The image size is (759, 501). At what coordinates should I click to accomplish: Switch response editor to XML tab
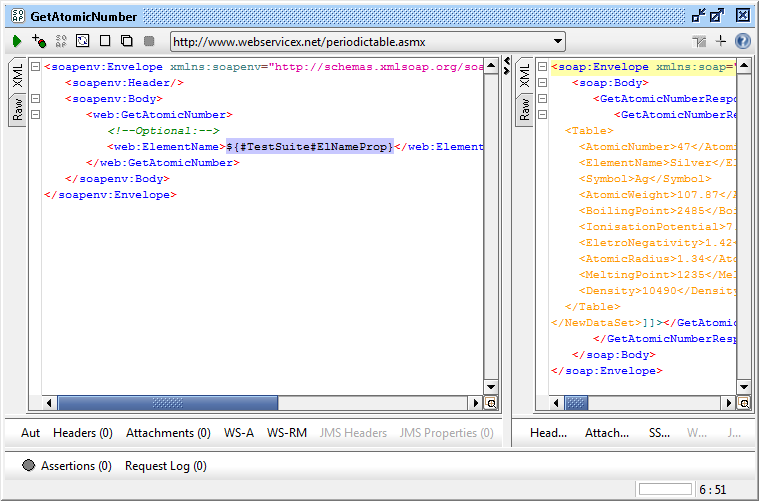click(x=525, y=76)
